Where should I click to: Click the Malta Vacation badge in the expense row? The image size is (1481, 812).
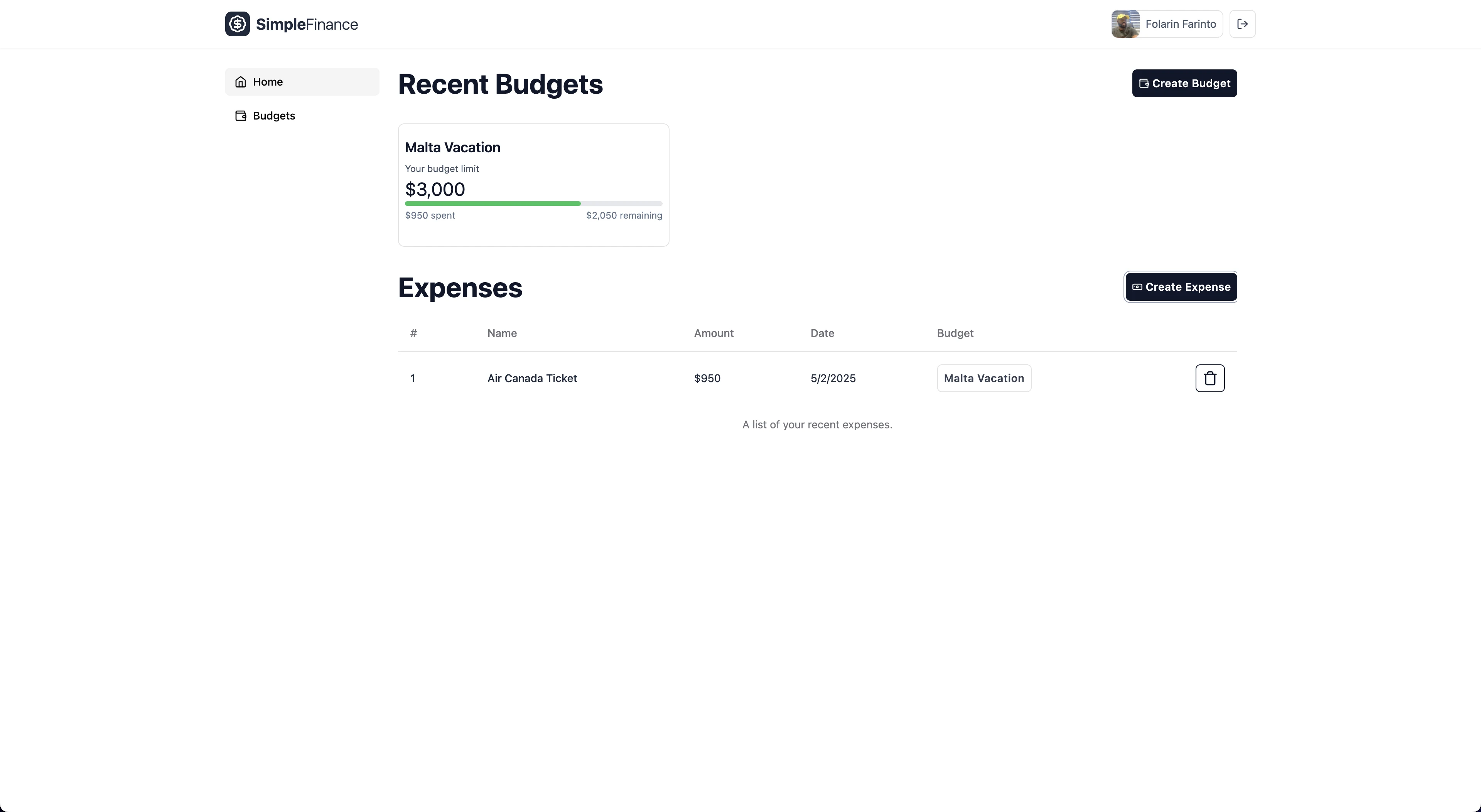(x=984, y=377)
